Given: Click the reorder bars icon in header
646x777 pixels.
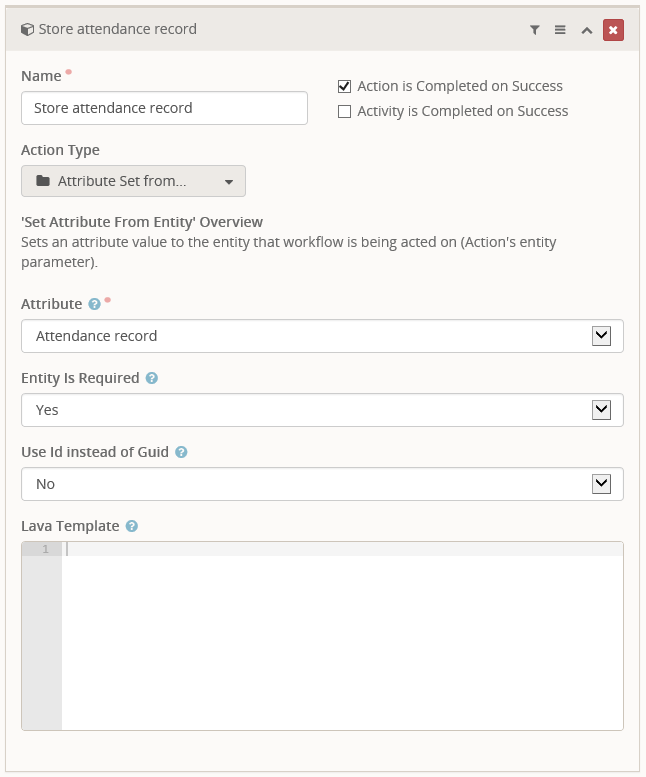Looking at the screenshot, I should click(x=561, y=30).
